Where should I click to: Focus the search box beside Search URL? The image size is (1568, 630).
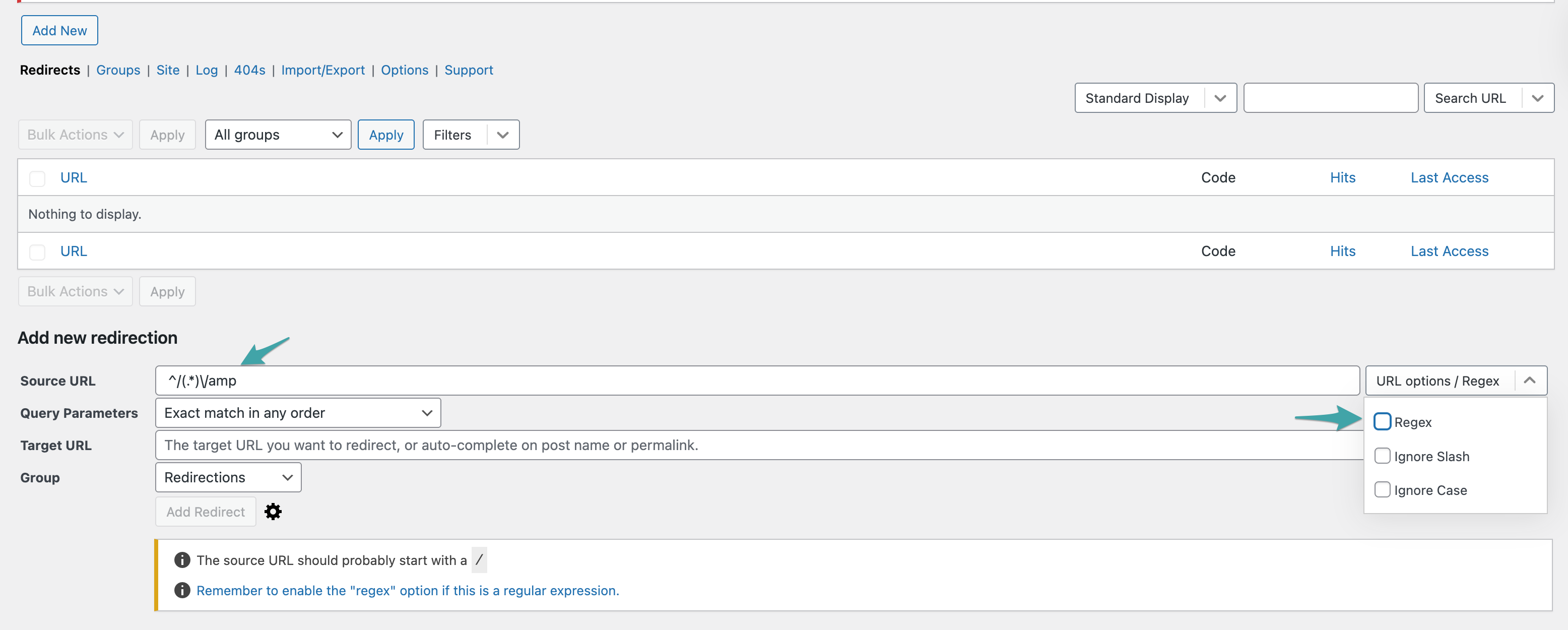(1330, 98)
